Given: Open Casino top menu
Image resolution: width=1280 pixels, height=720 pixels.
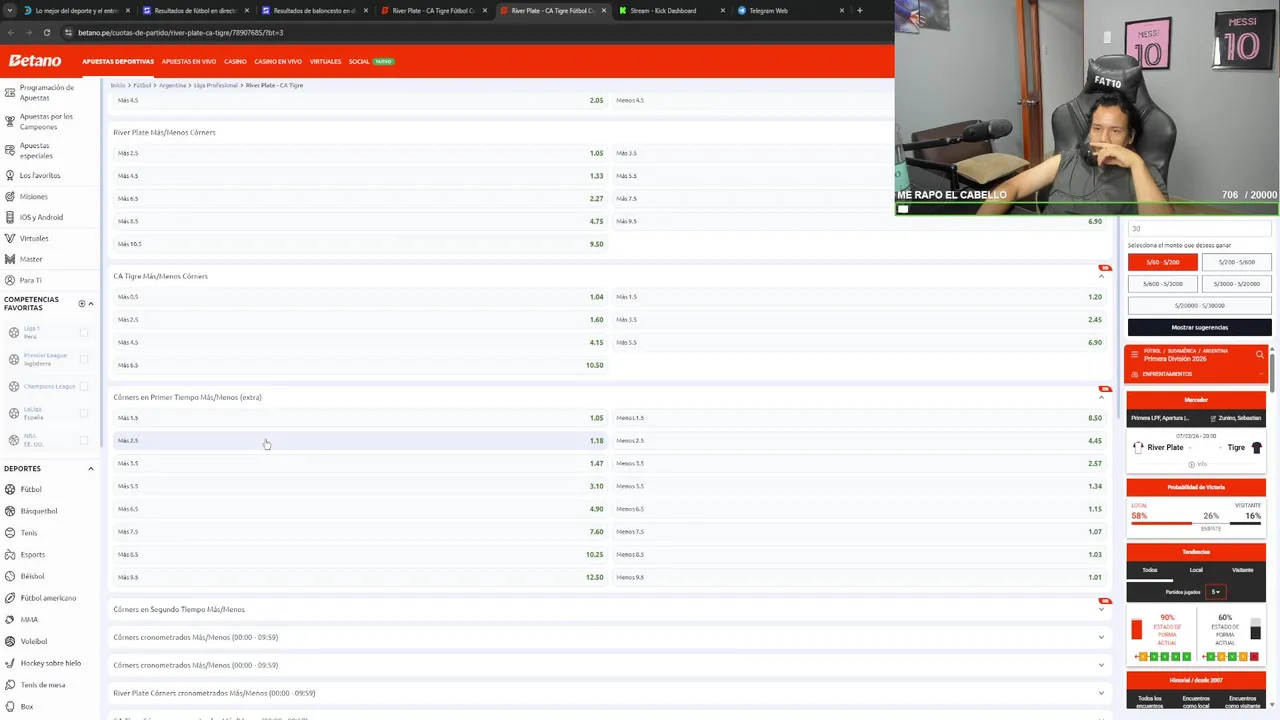Looking at the screenshot, I should (x=235, y=62).
